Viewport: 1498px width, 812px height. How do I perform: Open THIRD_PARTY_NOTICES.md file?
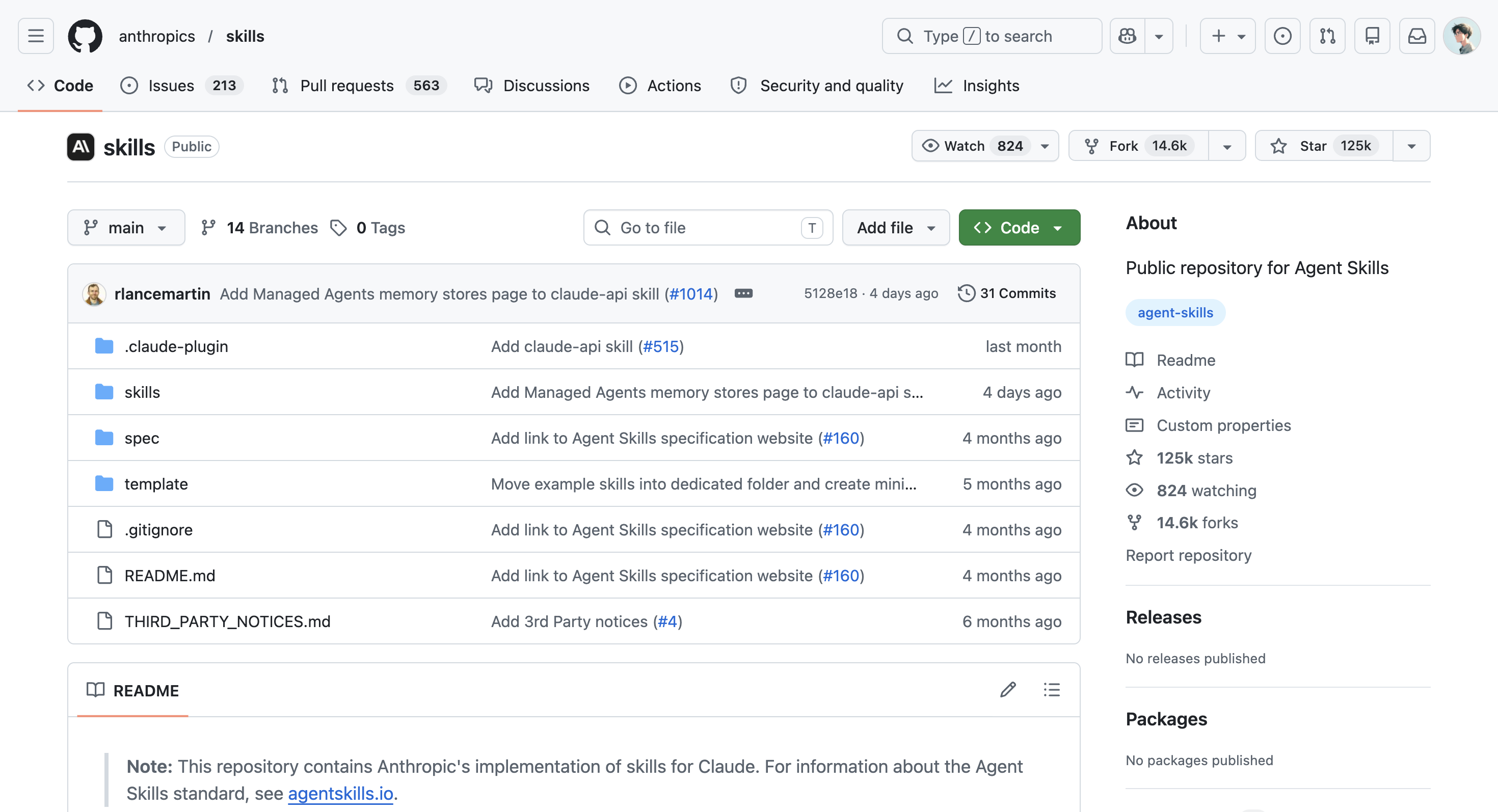(x=227, y=621)
